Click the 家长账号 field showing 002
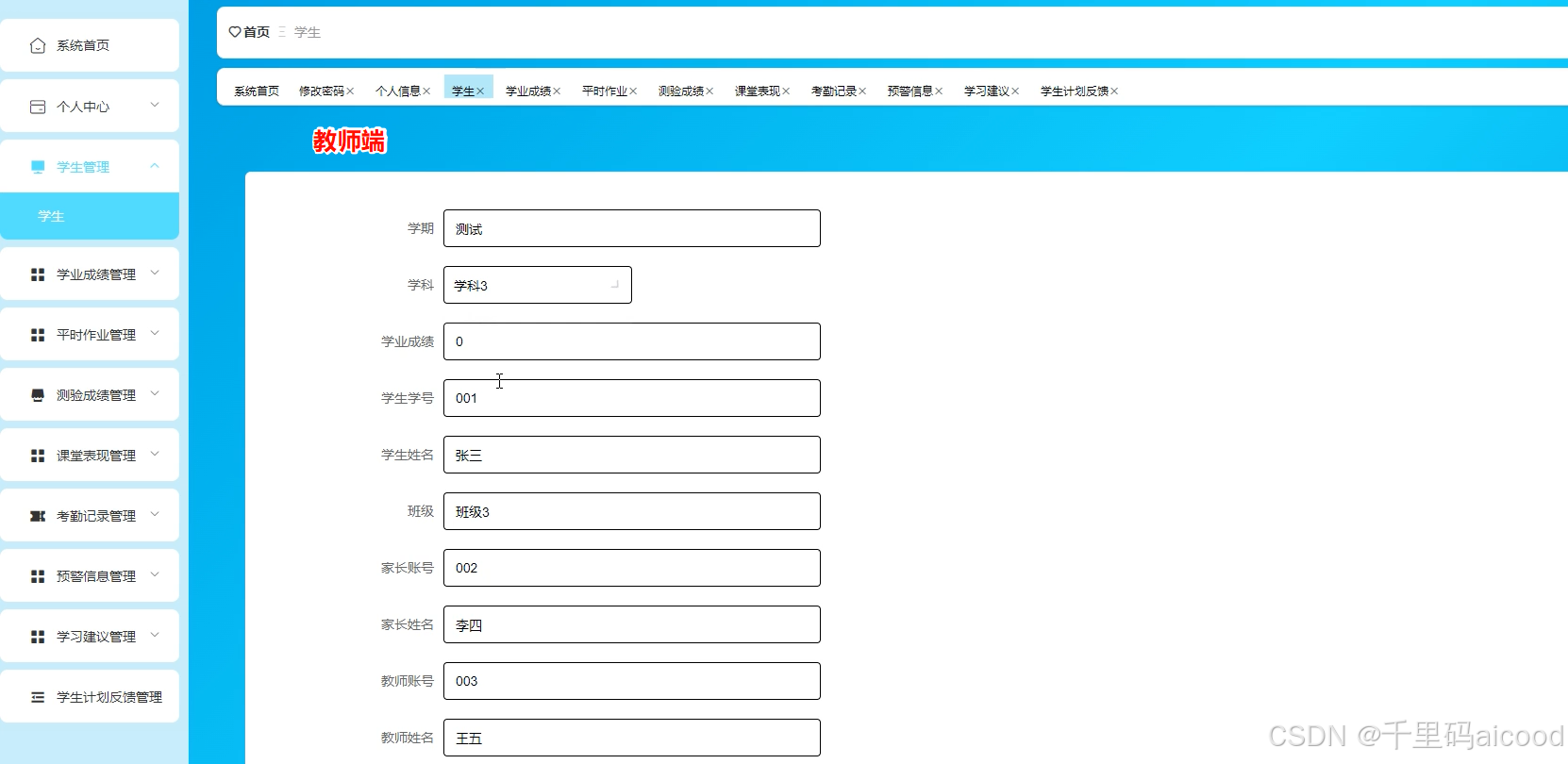 point(632,568)
